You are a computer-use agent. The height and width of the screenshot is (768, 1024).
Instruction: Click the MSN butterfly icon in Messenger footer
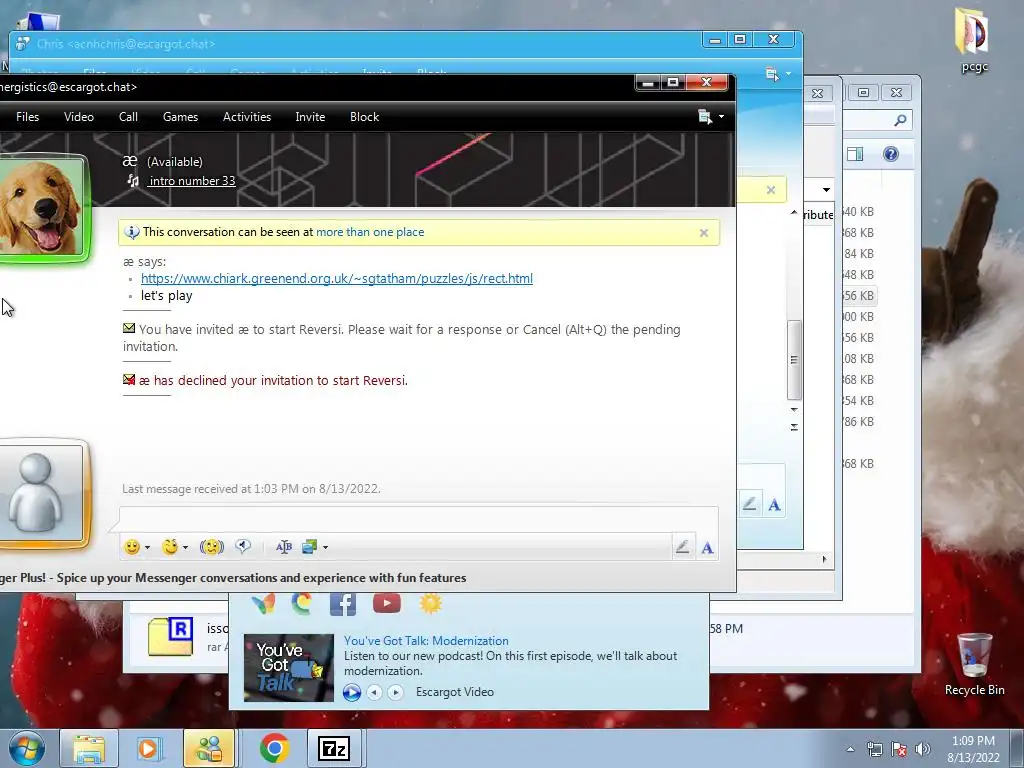[x=263, y=603]
